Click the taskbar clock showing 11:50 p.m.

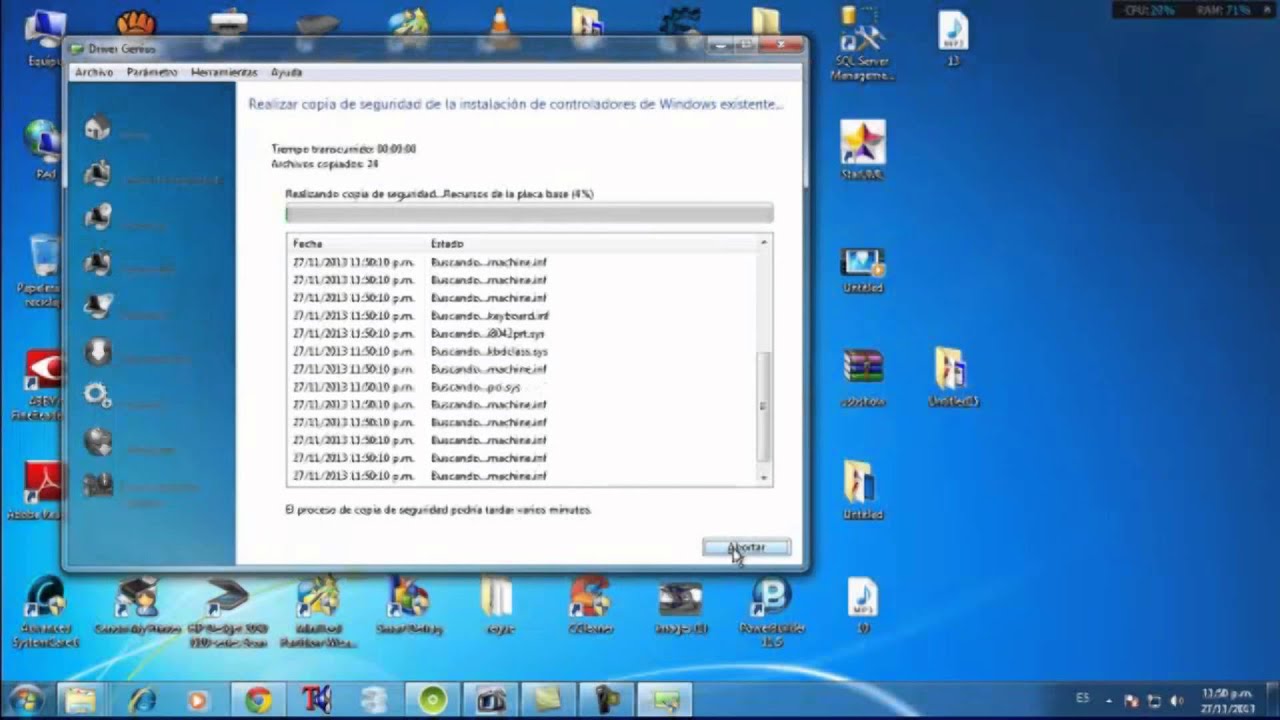(1228, 700)
